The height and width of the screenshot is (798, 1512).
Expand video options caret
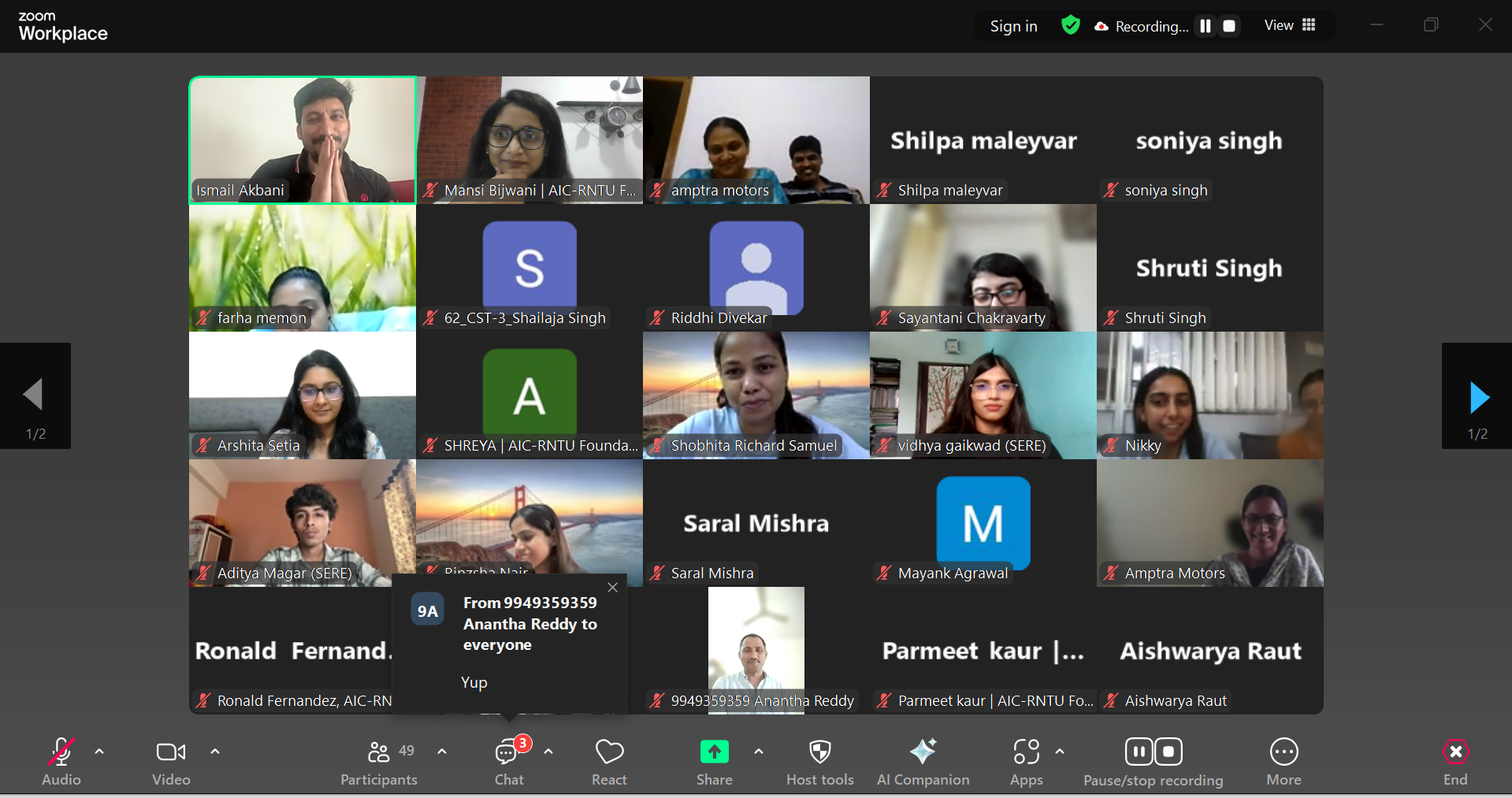coord(215,752)
